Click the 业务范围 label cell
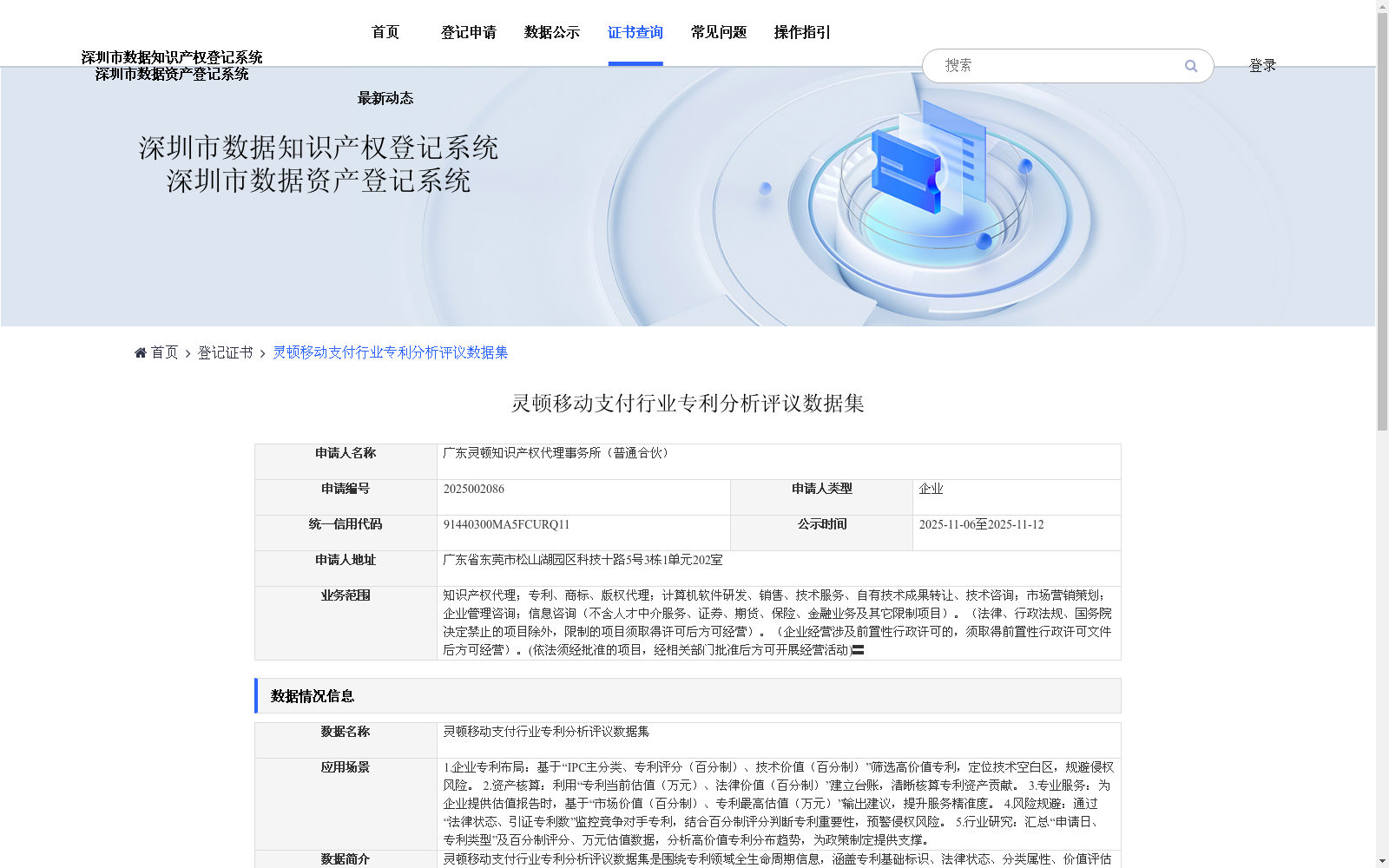Image resolution: width=1389 pixels, height=868 pixels. coord(346,623)
